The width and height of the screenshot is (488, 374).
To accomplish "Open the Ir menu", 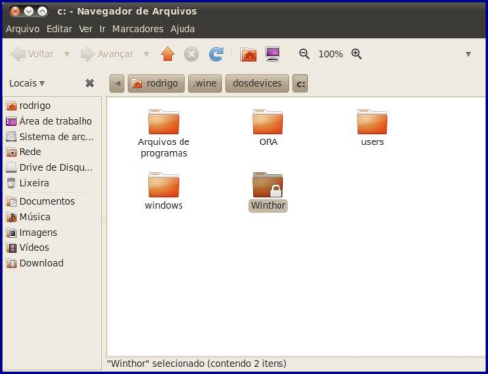I will pyautogui.click(x=102, y=29).
